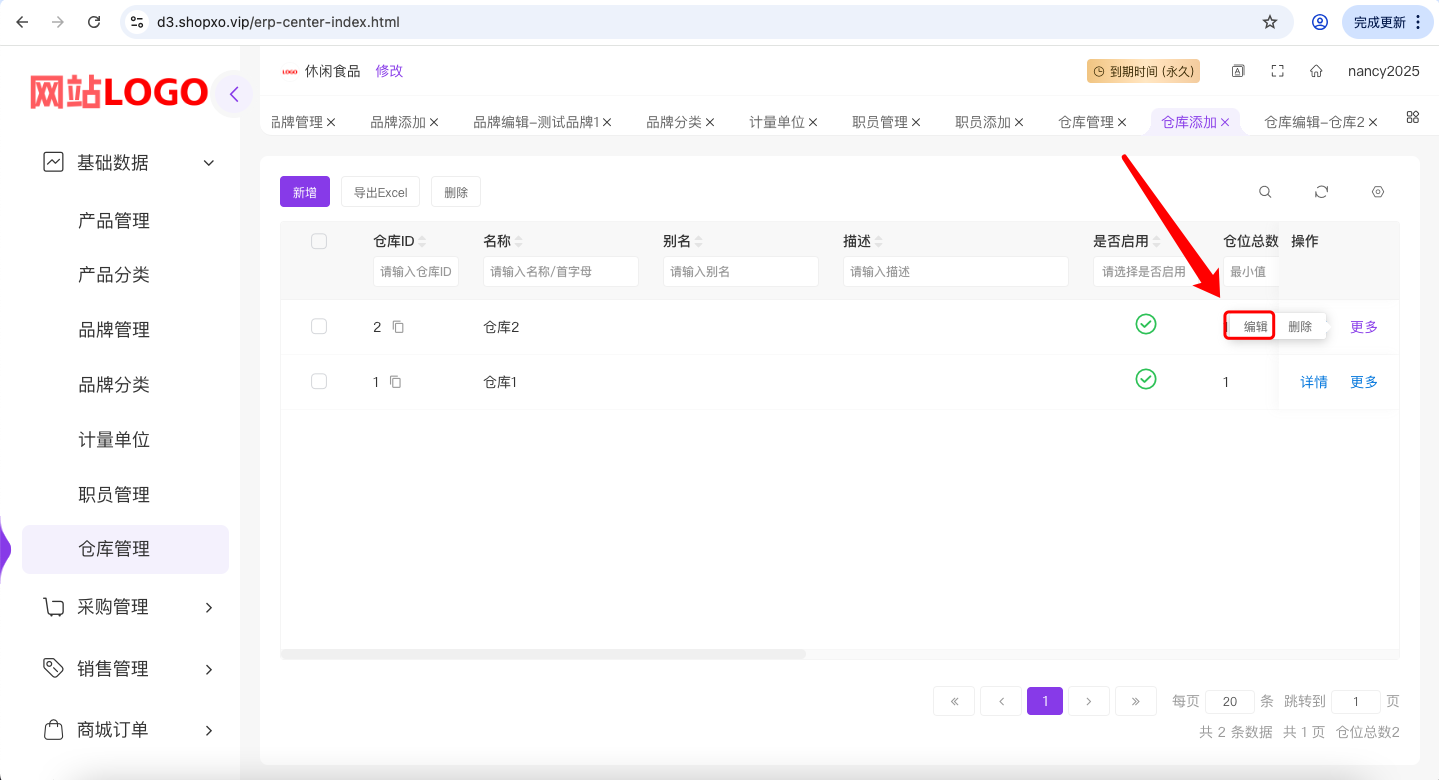Focus the 请输入名称/首字母 filter field

[561, 271]
